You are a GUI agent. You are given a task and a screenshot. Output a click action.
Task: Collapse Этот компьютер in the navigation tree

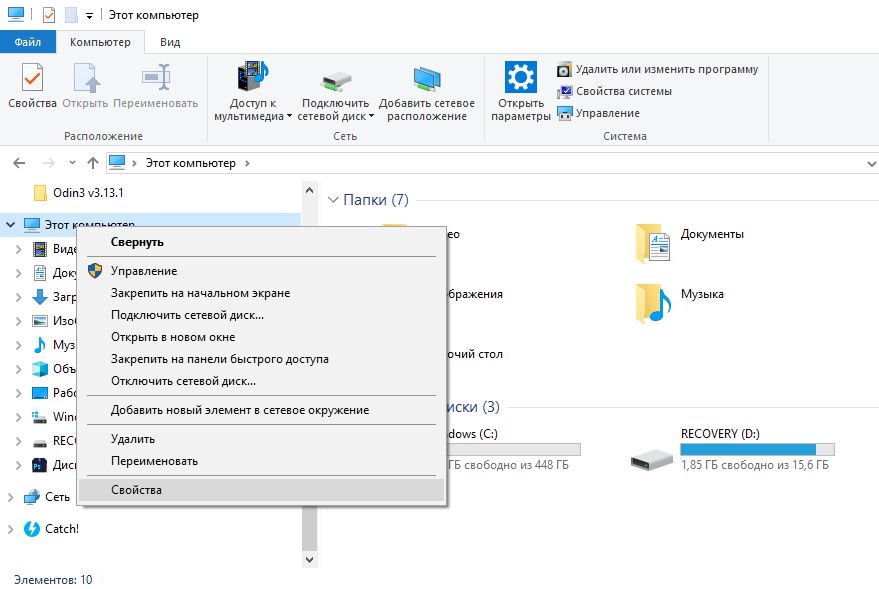coord(9,224)
